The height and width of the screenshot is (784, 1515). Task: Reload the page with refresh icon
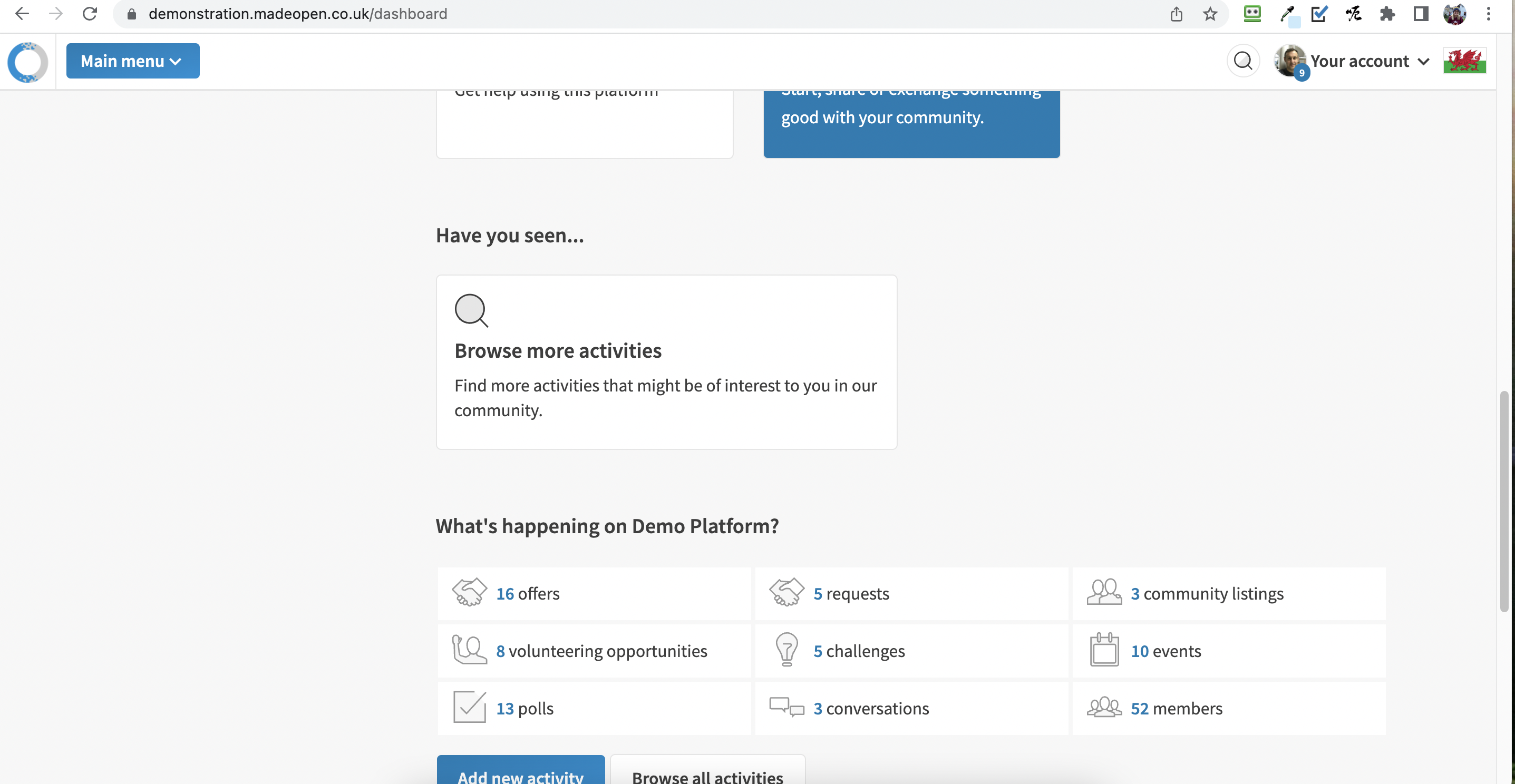tap(90, 14)
